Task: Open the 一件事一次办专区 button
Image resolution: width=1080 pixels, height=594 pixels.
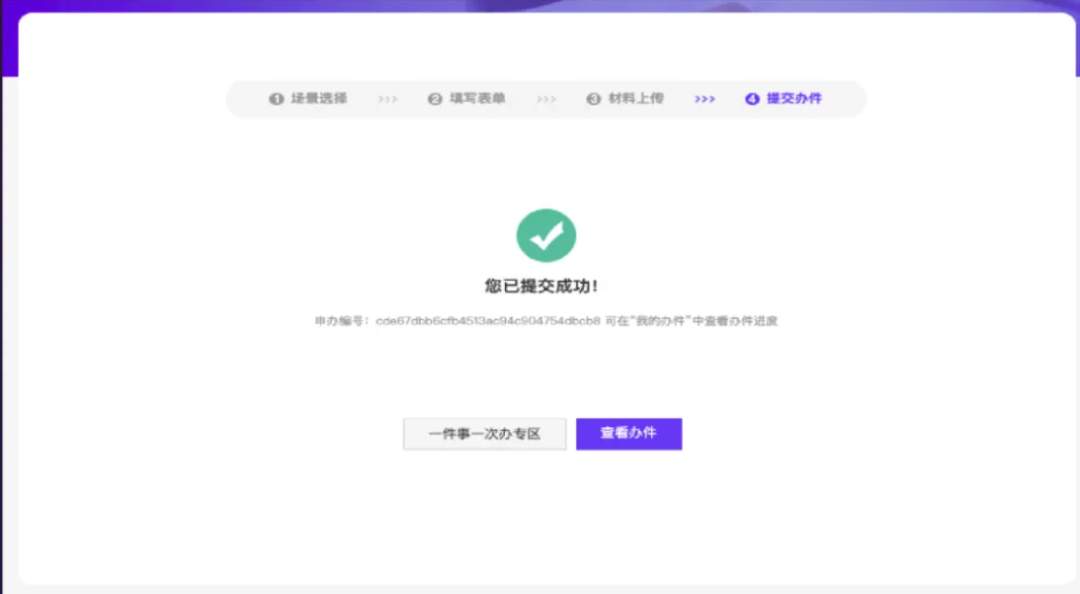Action: click(484, 433)
